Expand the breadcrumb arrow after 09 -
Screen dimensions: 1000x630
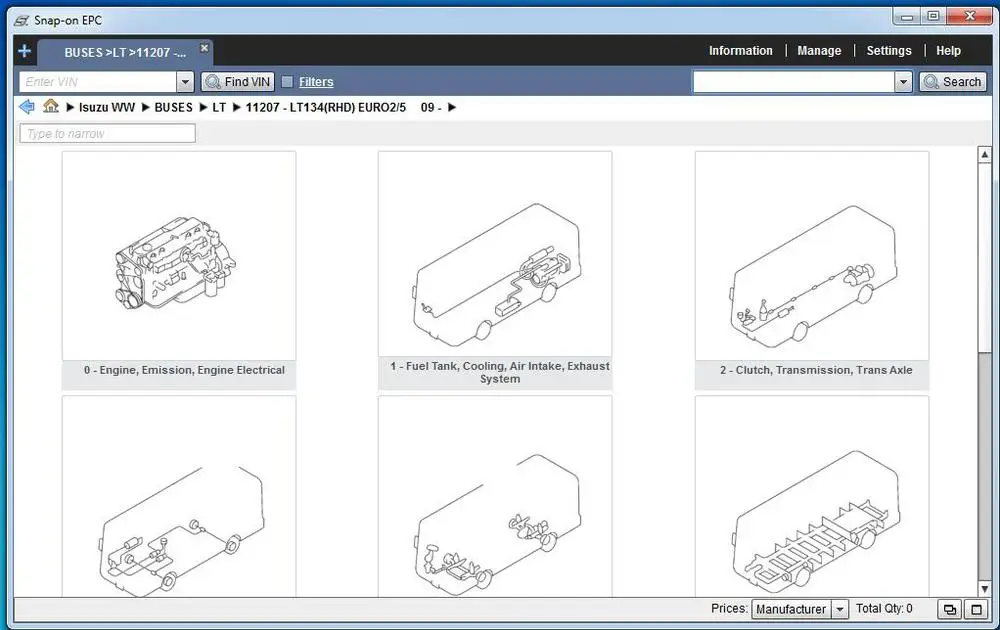(452, 107)
